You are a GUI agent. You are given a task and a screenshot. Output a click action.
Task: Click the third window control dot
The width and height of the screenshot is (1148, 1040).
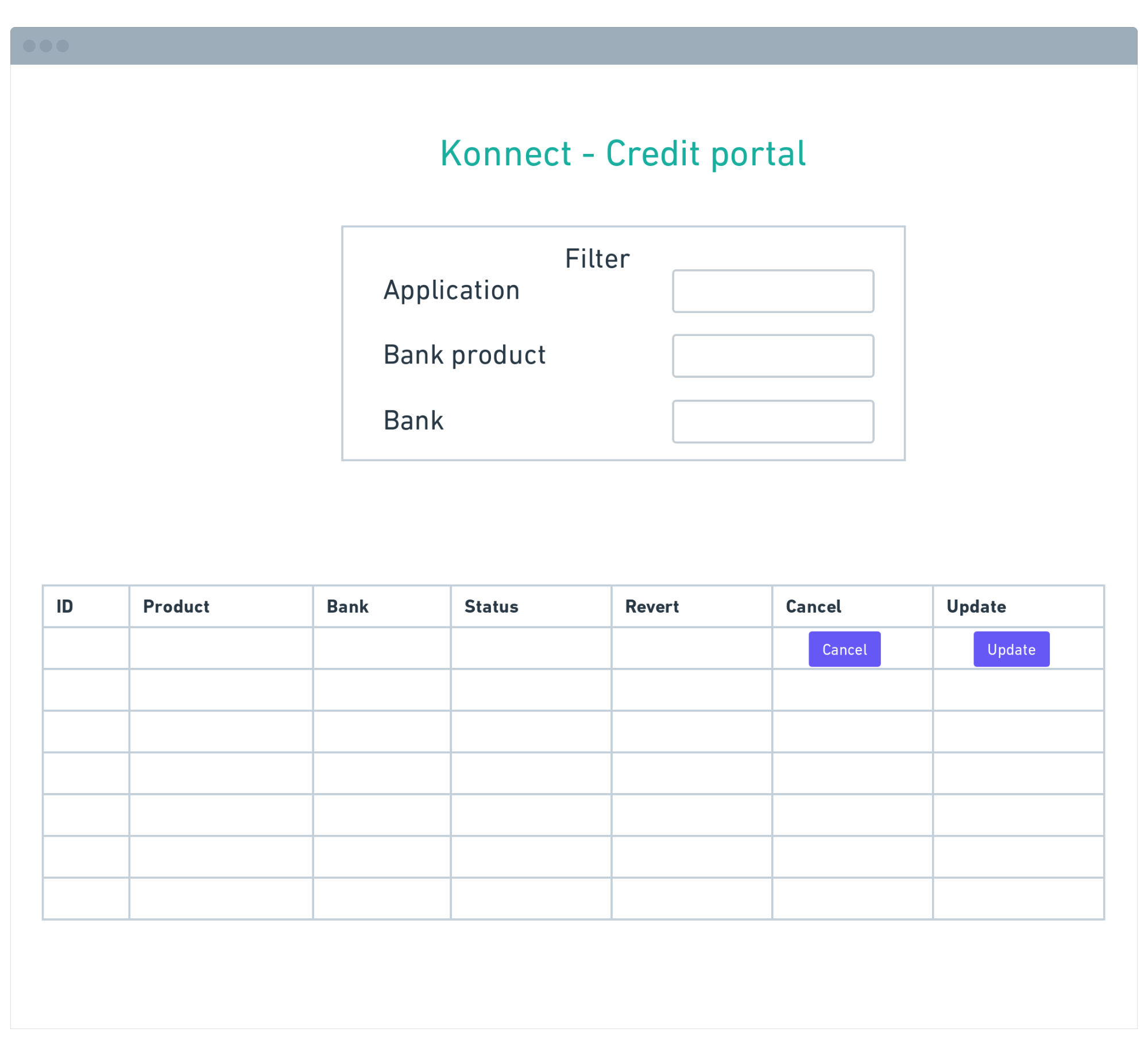click(63, 46)
